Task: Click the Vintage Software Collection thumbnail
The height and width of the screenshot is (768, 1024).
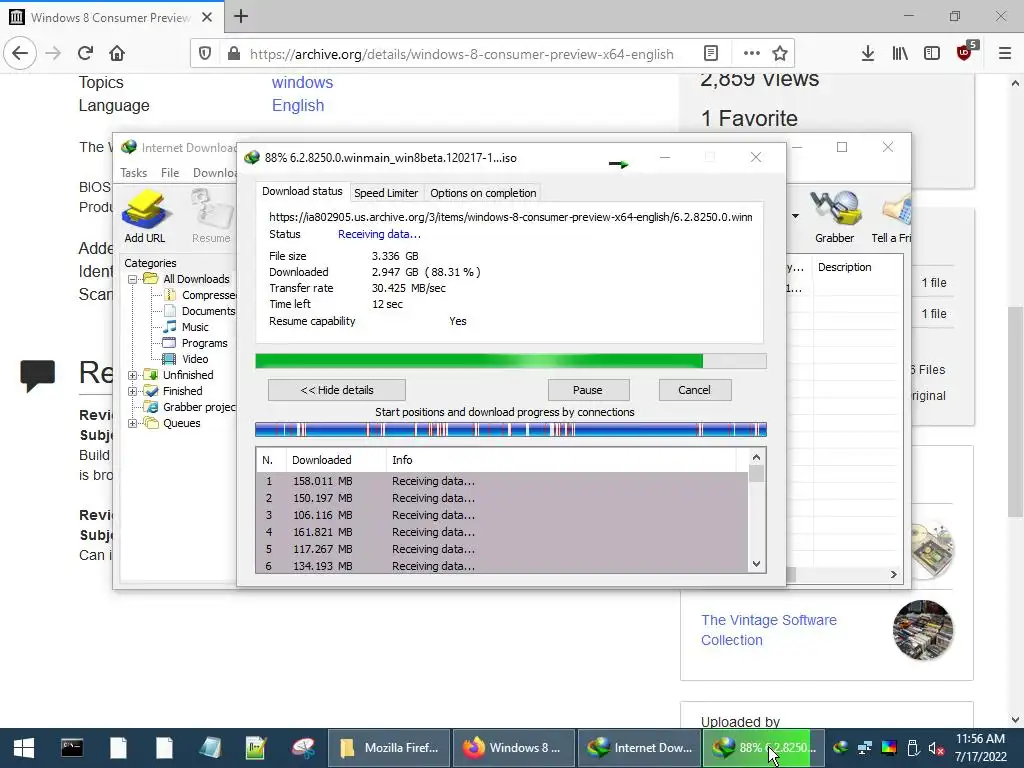Action: coord(922,630)
